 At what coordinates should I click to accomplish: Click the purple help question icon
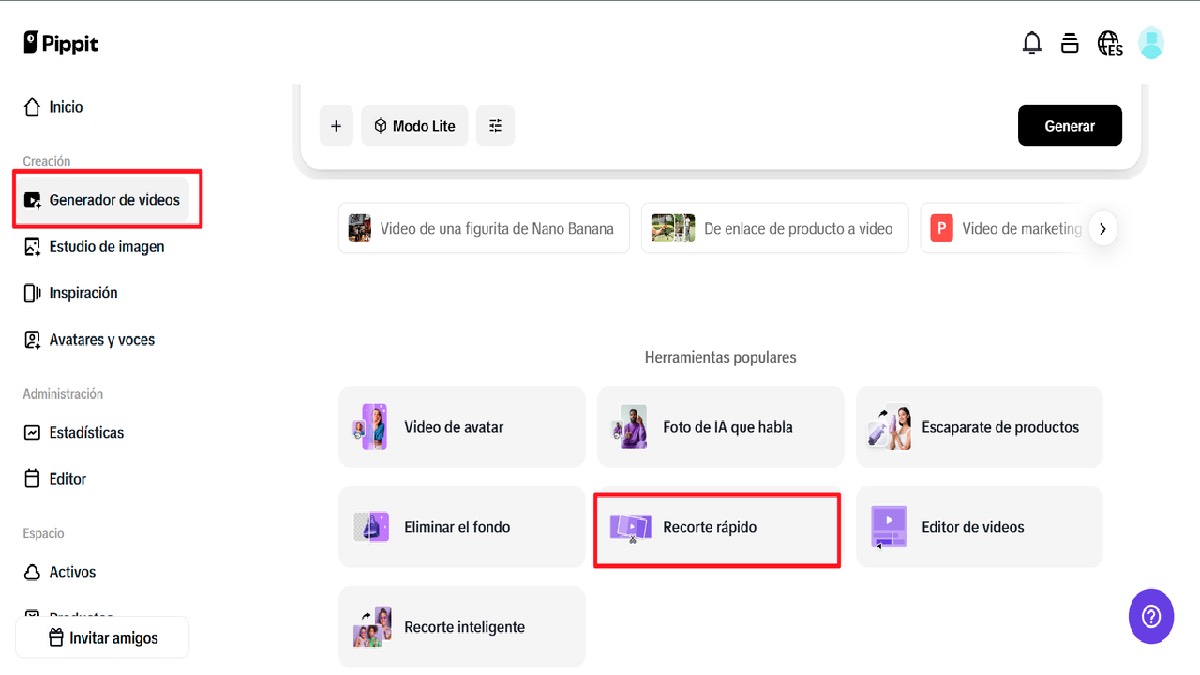(x=1151, y=616)
